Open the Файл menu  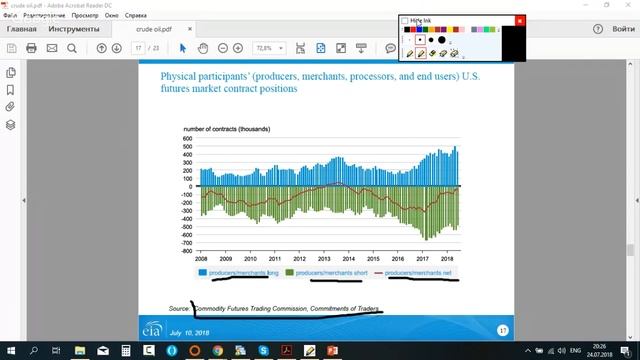coord(10,16)
